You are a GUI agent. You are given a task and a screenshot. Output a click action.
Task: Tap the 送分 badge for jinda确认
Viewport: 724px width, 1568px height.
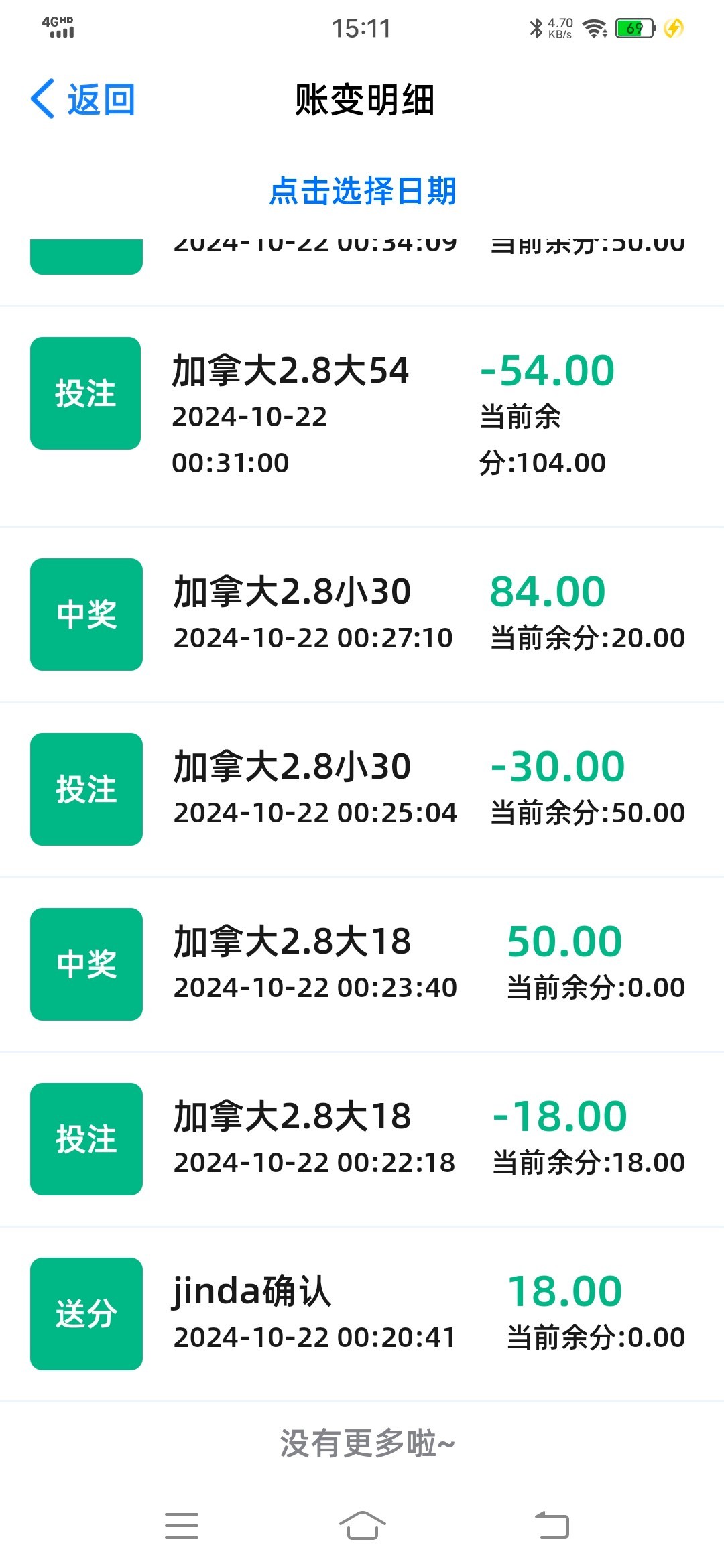[x=86, y=1314]
